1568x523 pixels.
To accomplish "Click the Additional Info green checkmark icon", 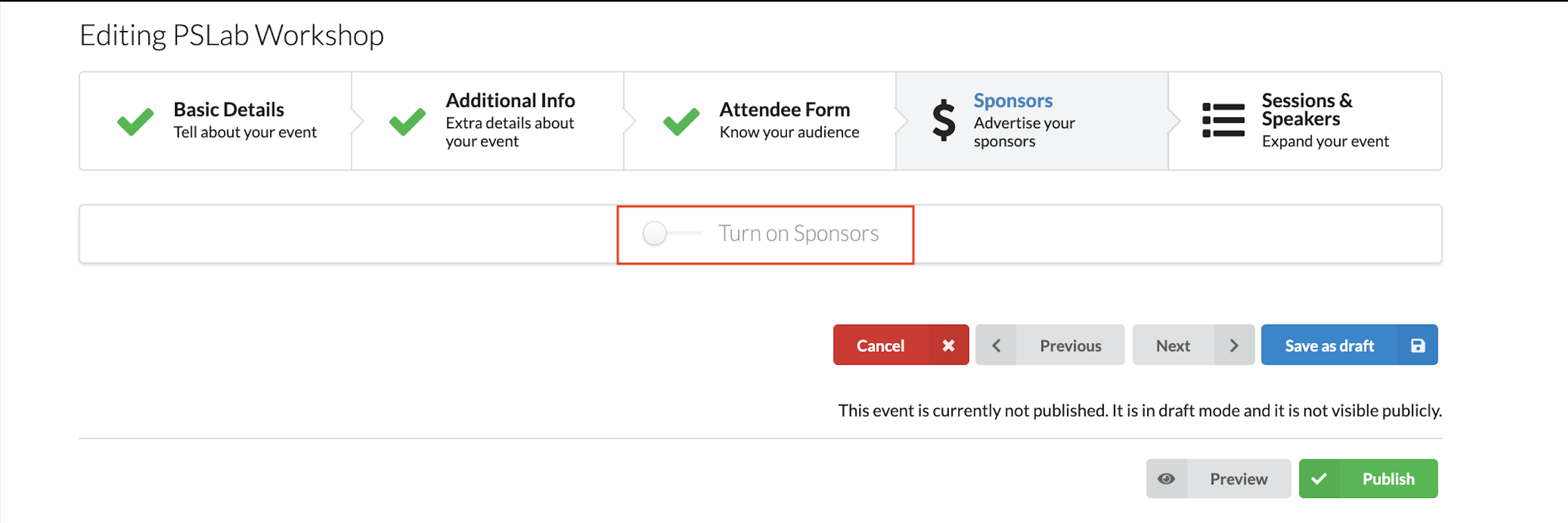I will (x=407, y=121).
